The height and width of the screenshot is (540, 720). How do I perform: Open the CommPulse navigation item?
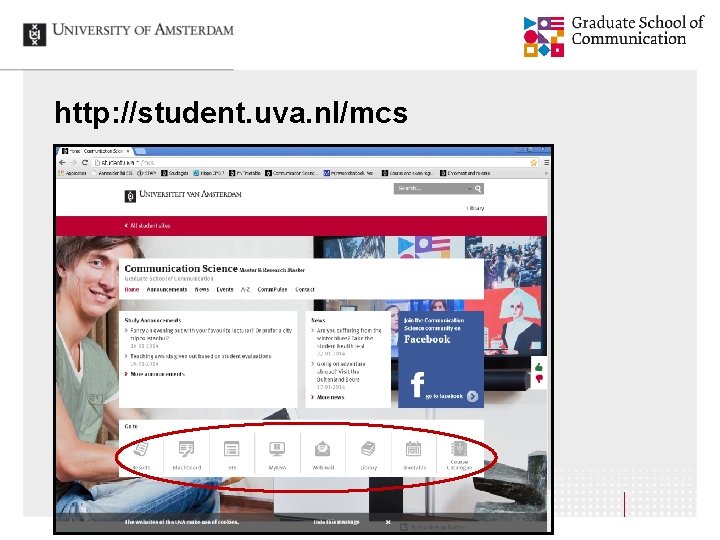272,290
